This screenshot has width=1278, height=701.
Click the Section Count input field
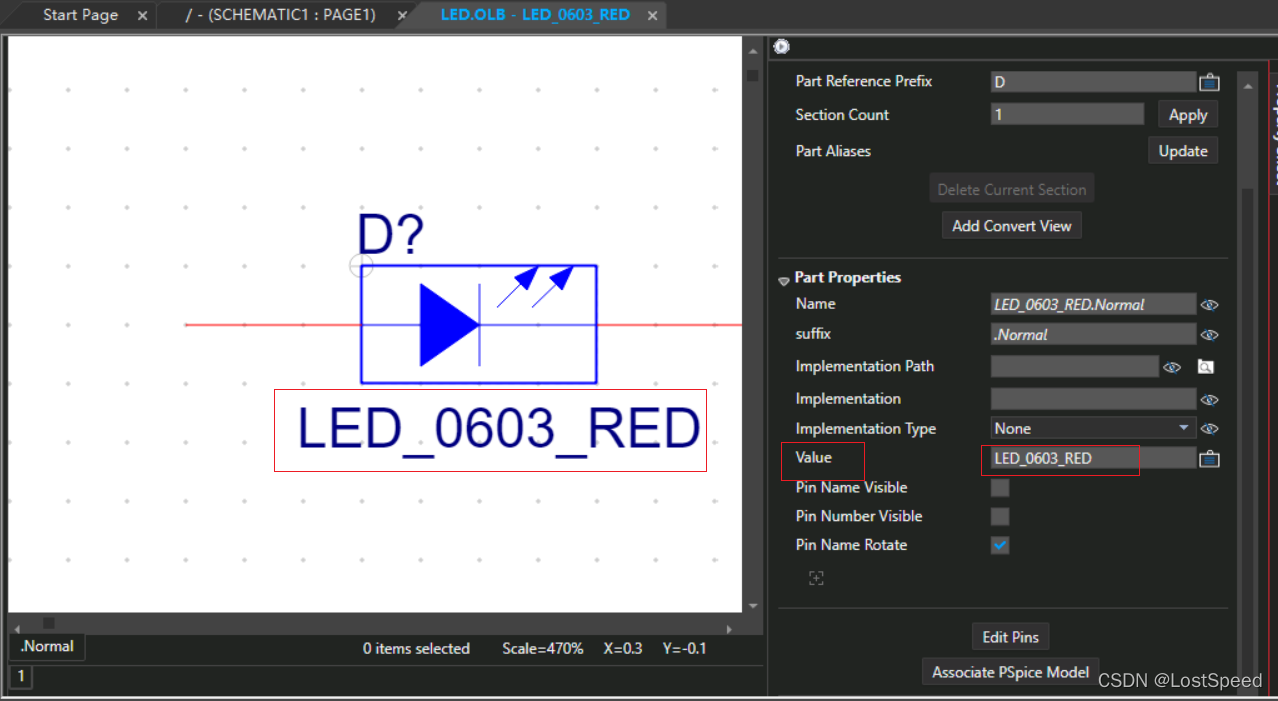coord(1067,115)
